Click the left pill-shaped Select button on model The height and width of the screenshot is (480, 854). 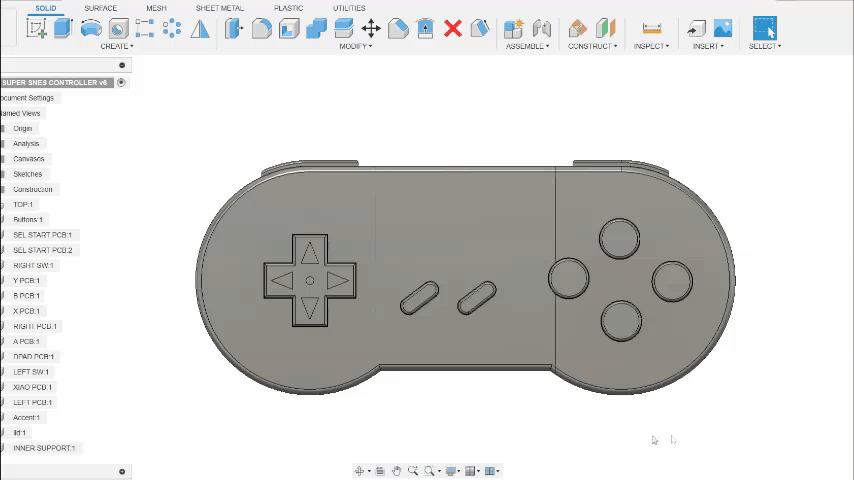419,298
